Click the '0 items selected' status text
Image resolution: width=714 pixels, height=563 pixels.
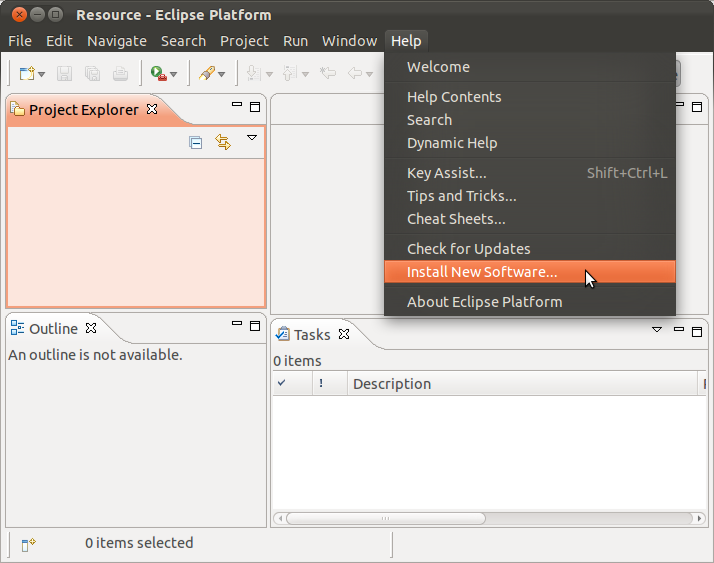pos(139,543)
